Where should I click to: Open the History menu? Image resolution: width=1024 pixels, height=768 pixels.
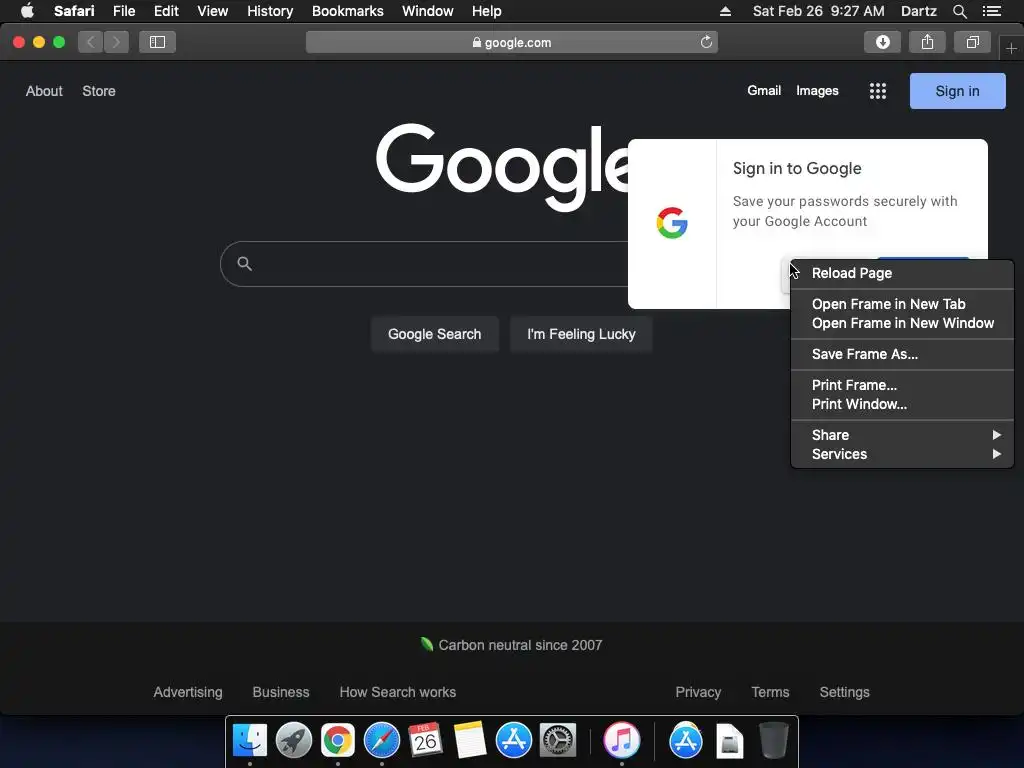[270, 11]
